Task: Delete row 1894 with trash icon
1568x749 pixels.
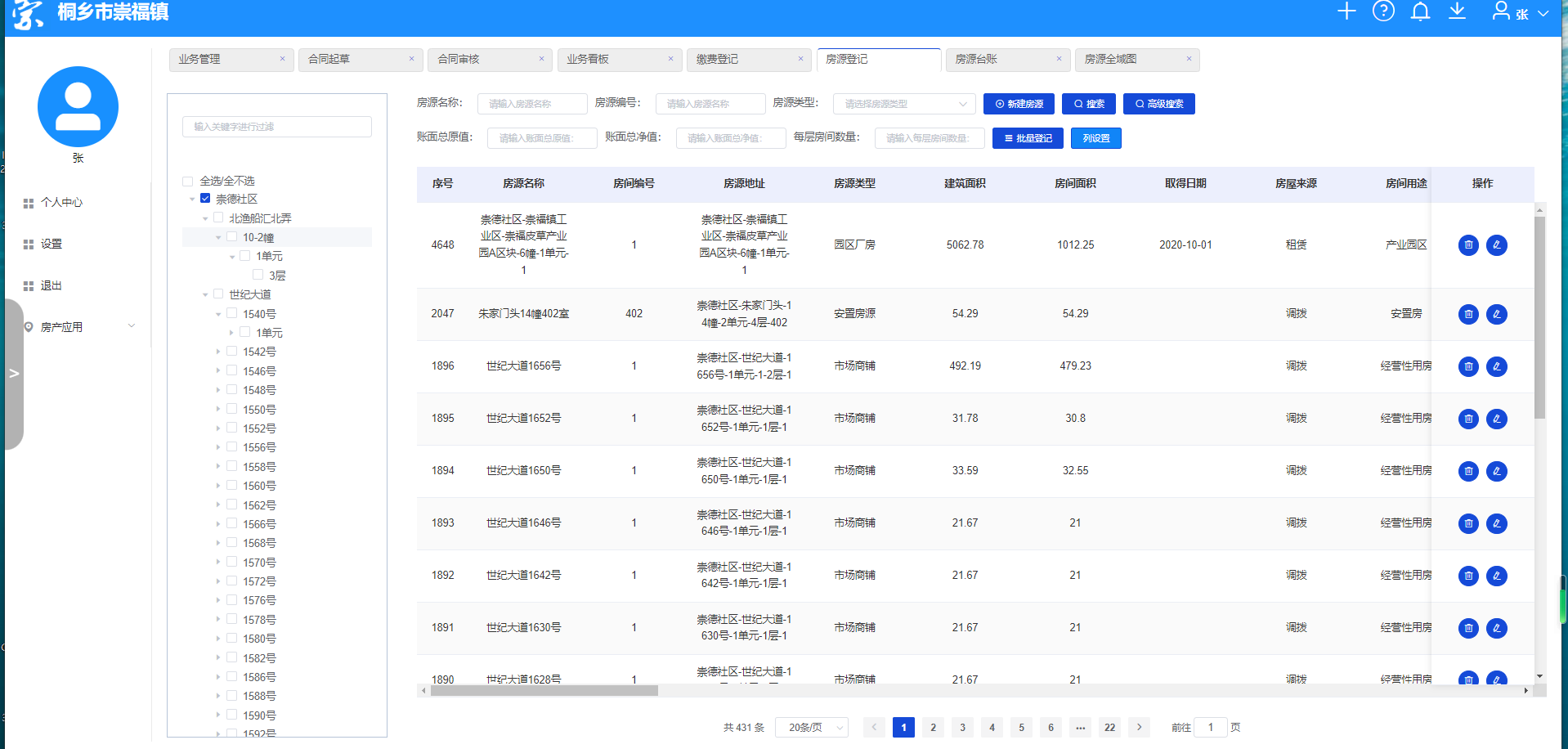Action: coord(1468,471)
